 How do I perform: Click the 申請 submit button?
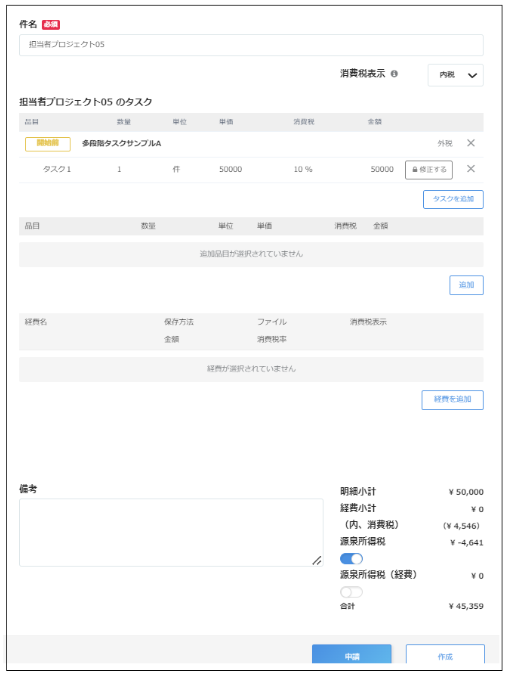click(x=352, y=656)
